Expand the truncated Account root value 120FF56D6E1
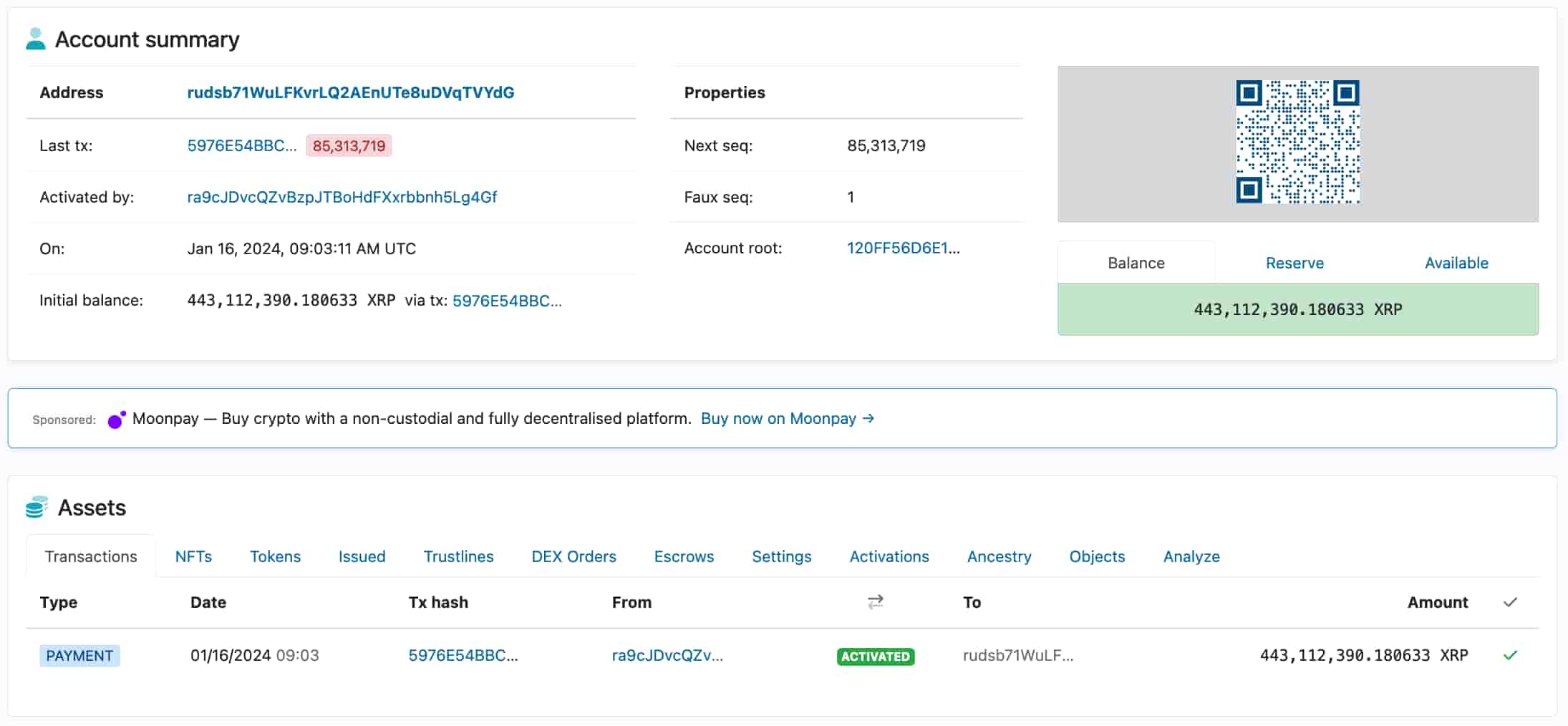The height and width of the screenshot is (726, 1568). click(903, 248)
